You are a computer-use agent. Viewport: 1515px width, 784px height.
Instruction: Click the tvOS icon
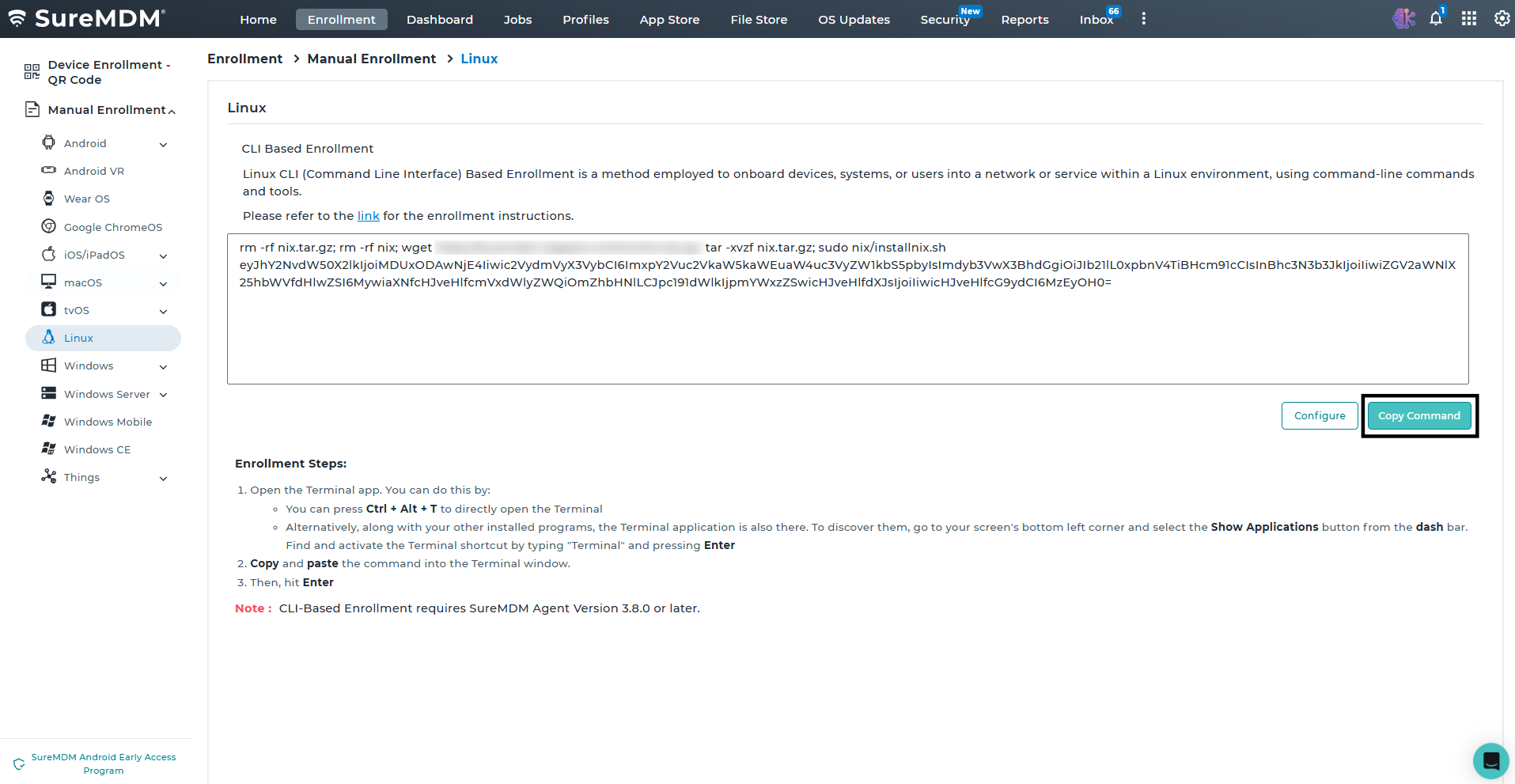click(x=49, y=309)
